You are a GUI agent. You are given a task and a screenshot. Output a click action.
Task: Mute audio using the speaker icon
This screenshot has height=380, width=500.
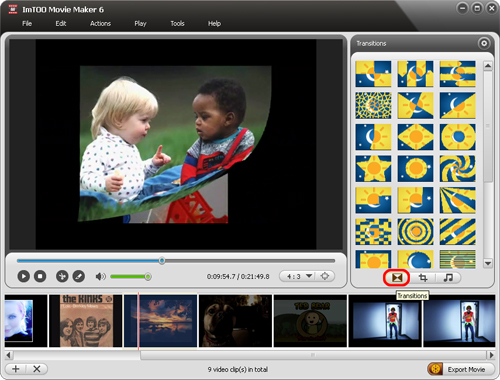[x=100, y=276]
